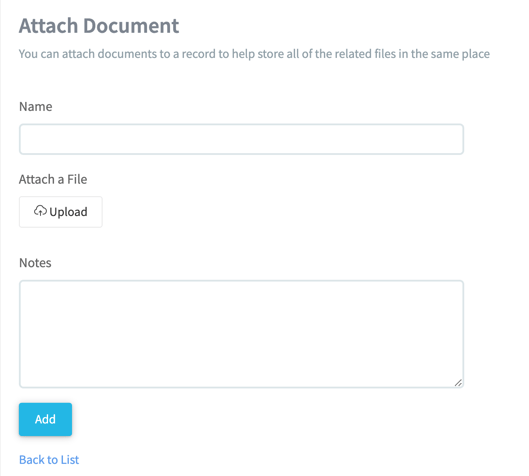Click the cloud upload icon
Viewport: 529px width, 476px height.
pos(40,211)
